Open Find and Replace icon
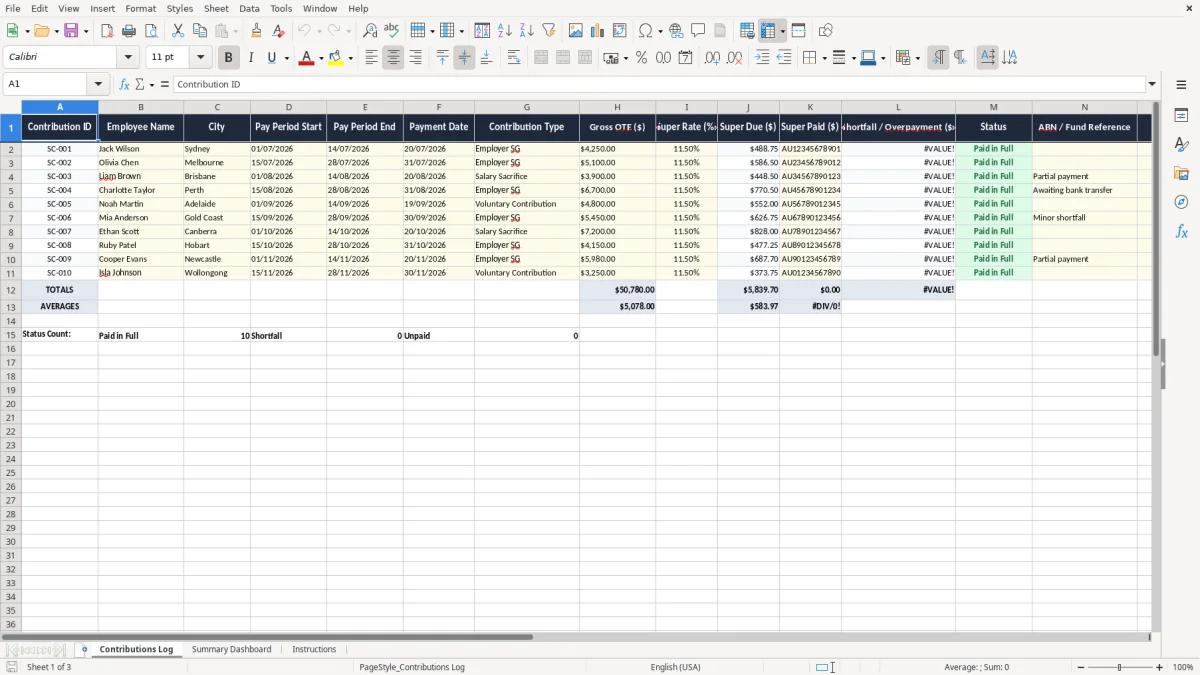 click(370, 31)
